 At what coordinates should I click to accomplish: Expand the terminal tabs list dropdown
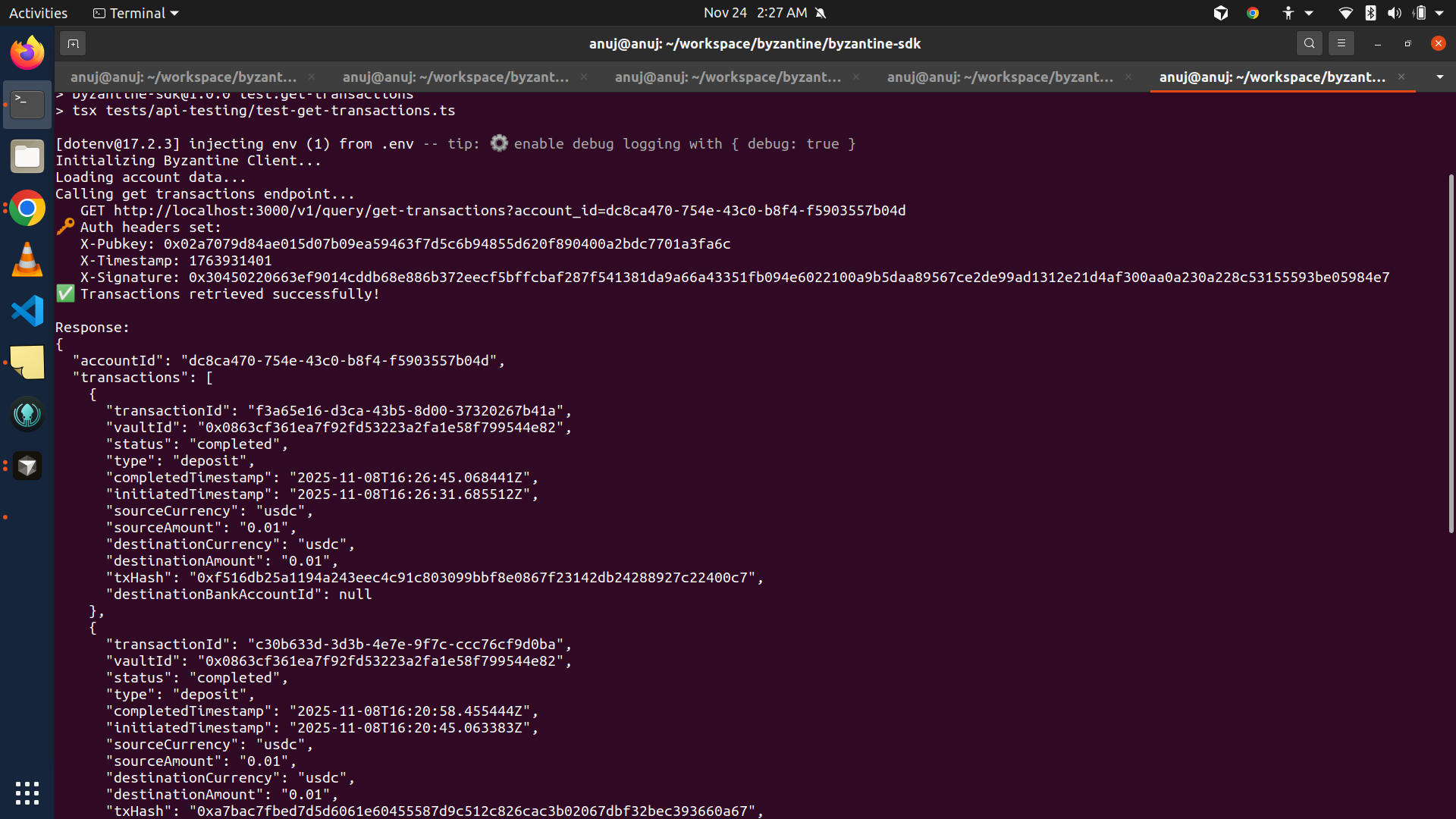tap(1439, 77)
